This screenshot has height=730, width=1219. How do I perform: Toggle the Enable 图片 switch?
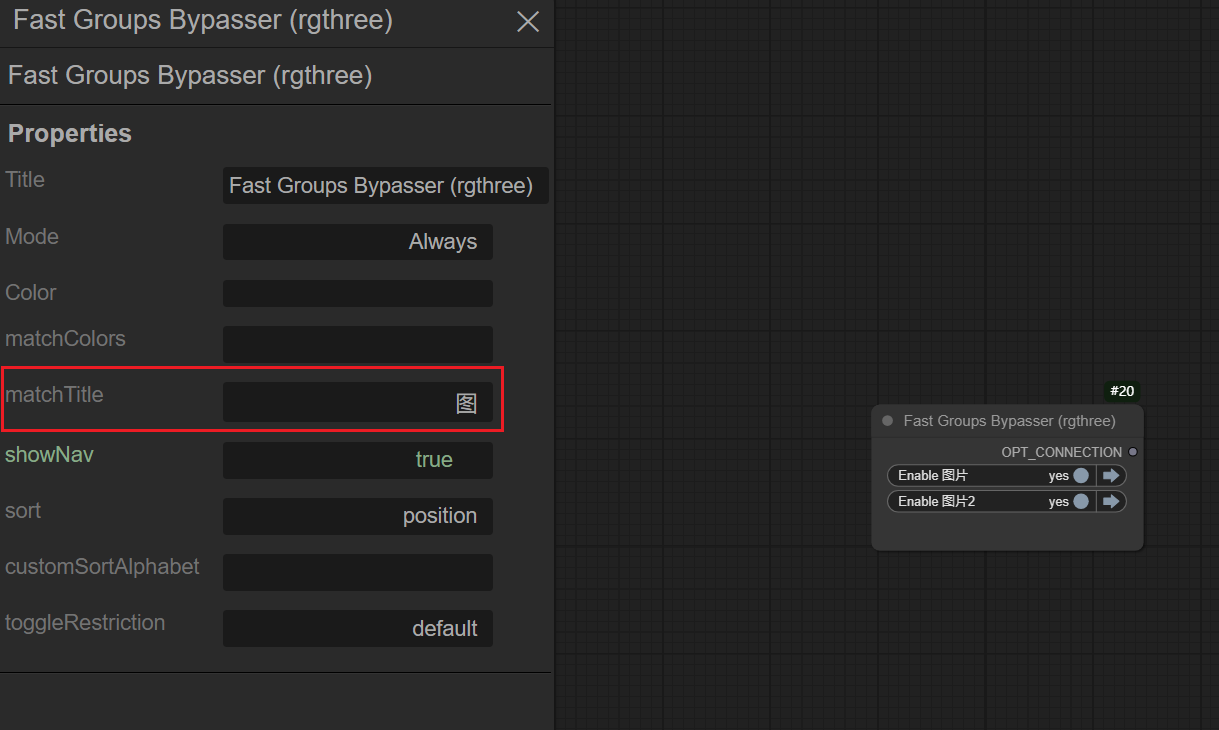pos(1080,476)
